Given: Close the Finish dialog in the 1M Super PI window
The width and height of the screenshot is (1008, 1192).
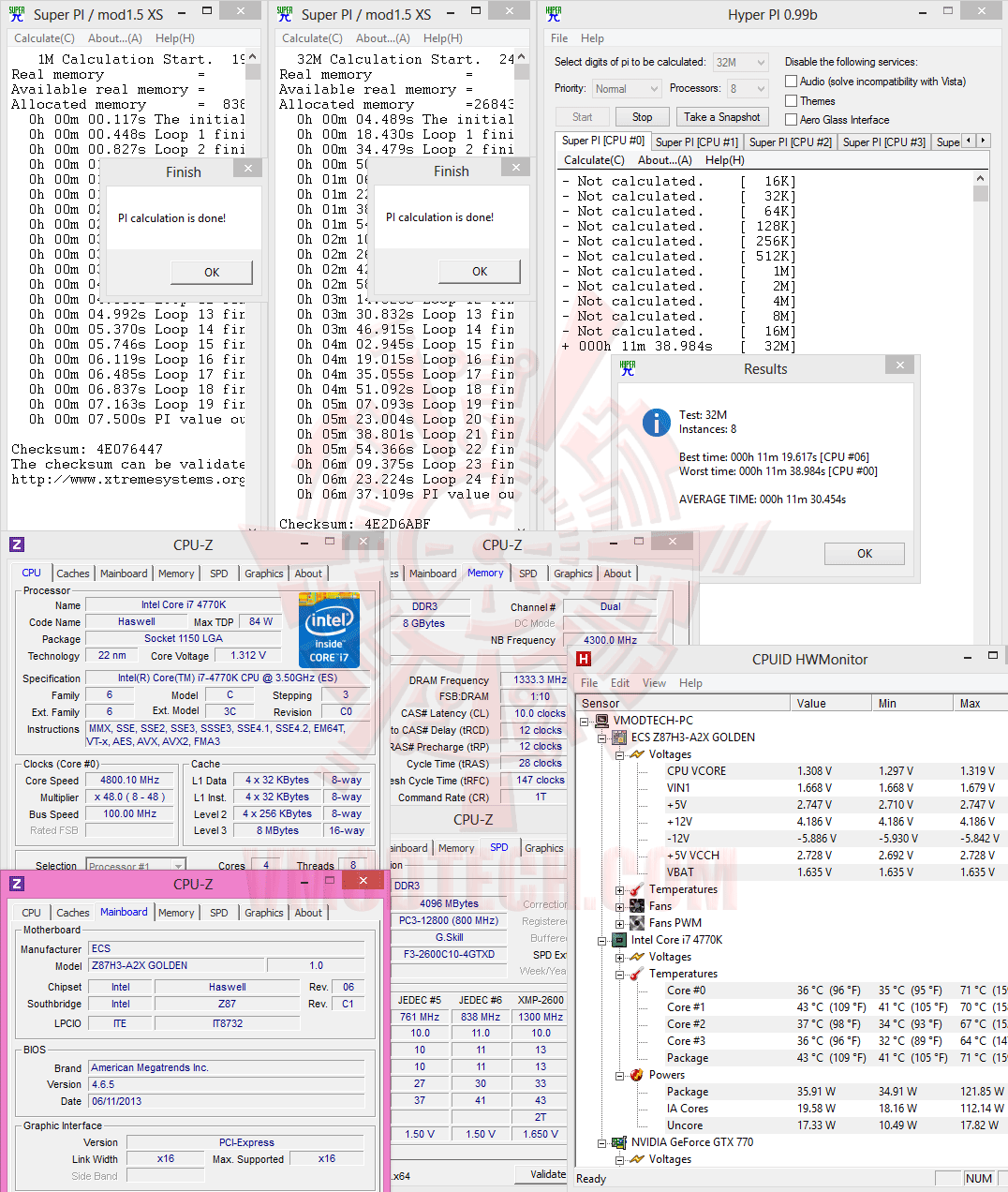Looking at the screenshot, I should click(x=247, y=169).
